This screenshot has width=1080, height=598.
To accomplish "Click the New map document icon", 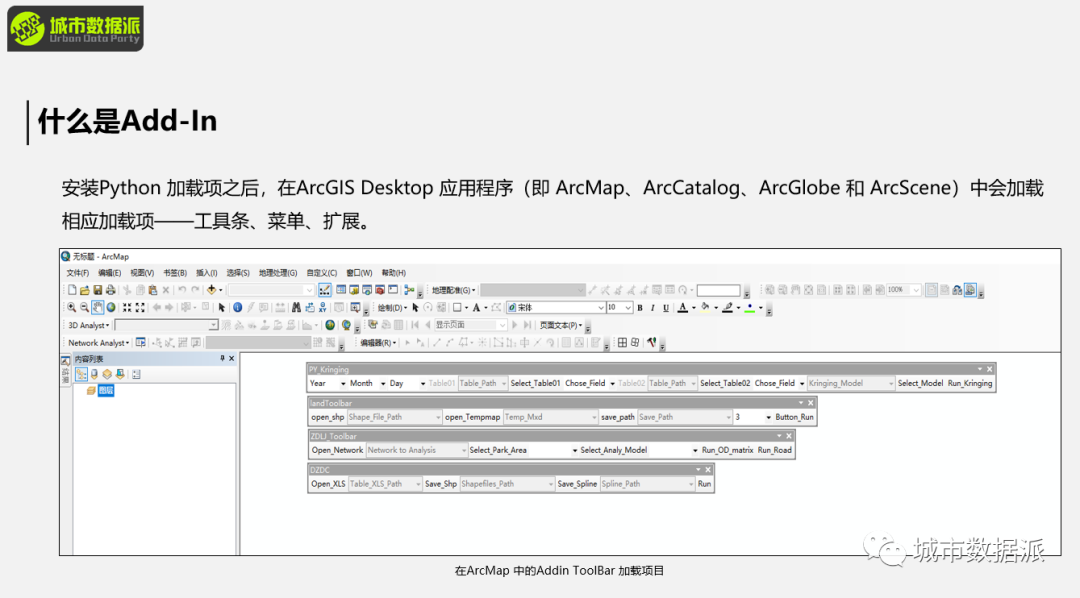I will 72,290.
